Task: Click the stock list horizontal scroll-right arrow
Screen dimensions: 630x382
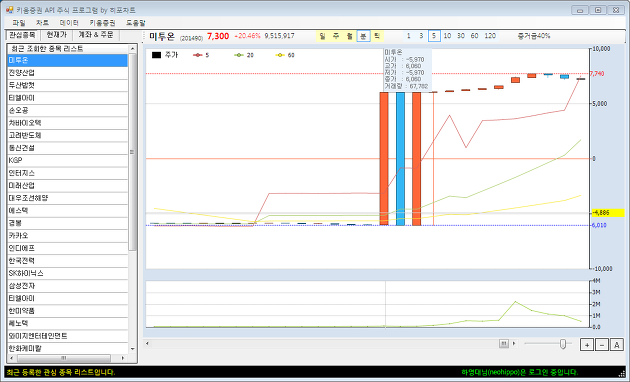Action: 123,358
